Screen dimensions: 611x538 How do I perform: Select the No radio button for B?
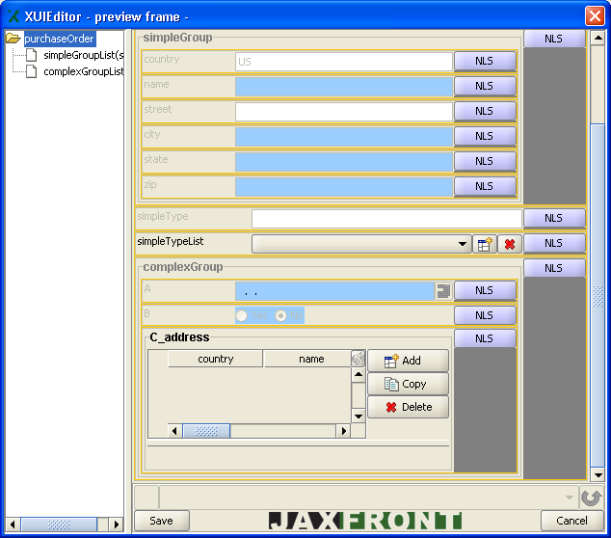281,315
